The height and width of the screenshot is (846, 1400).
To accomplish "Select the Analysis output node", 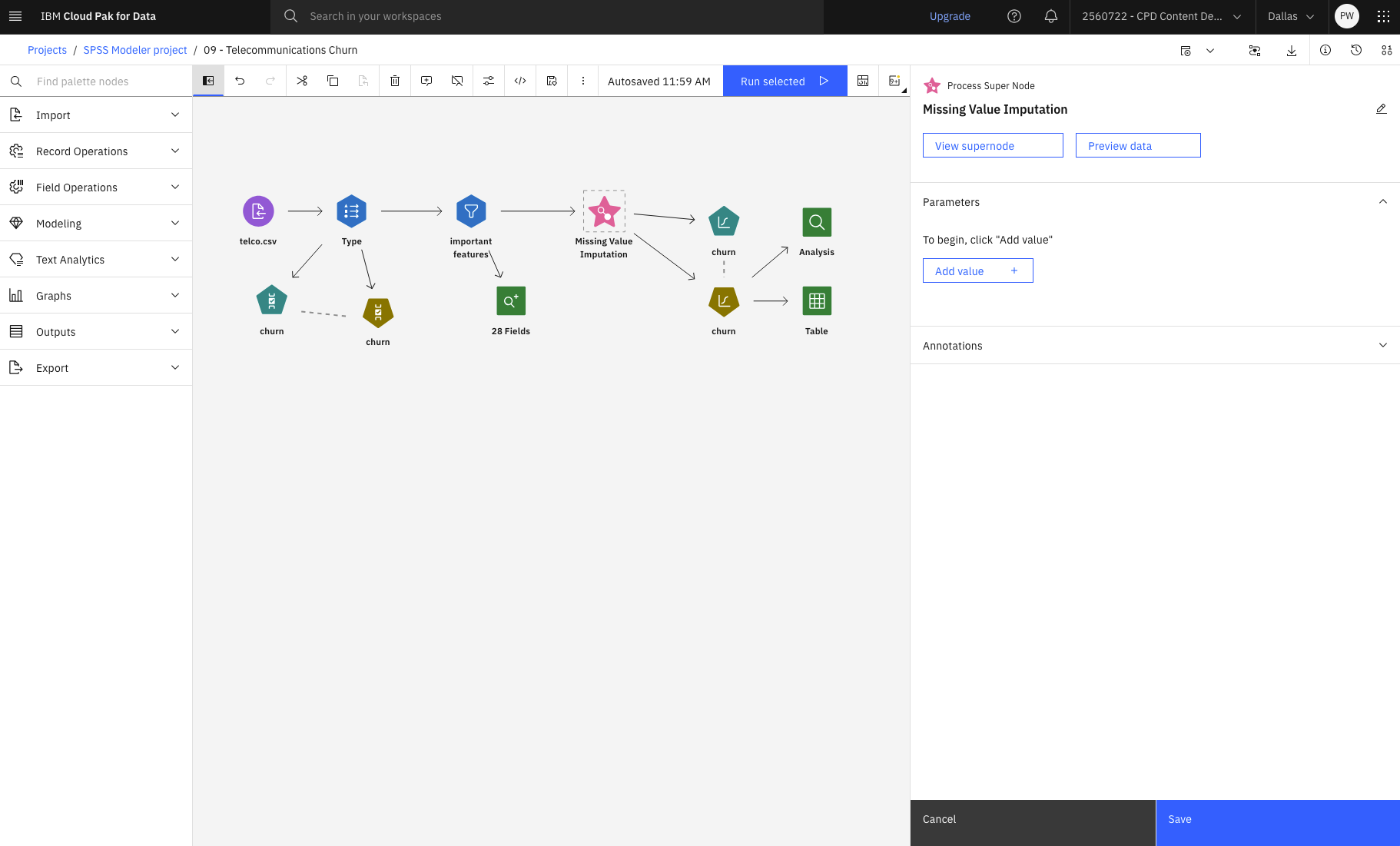I will 817,222.
